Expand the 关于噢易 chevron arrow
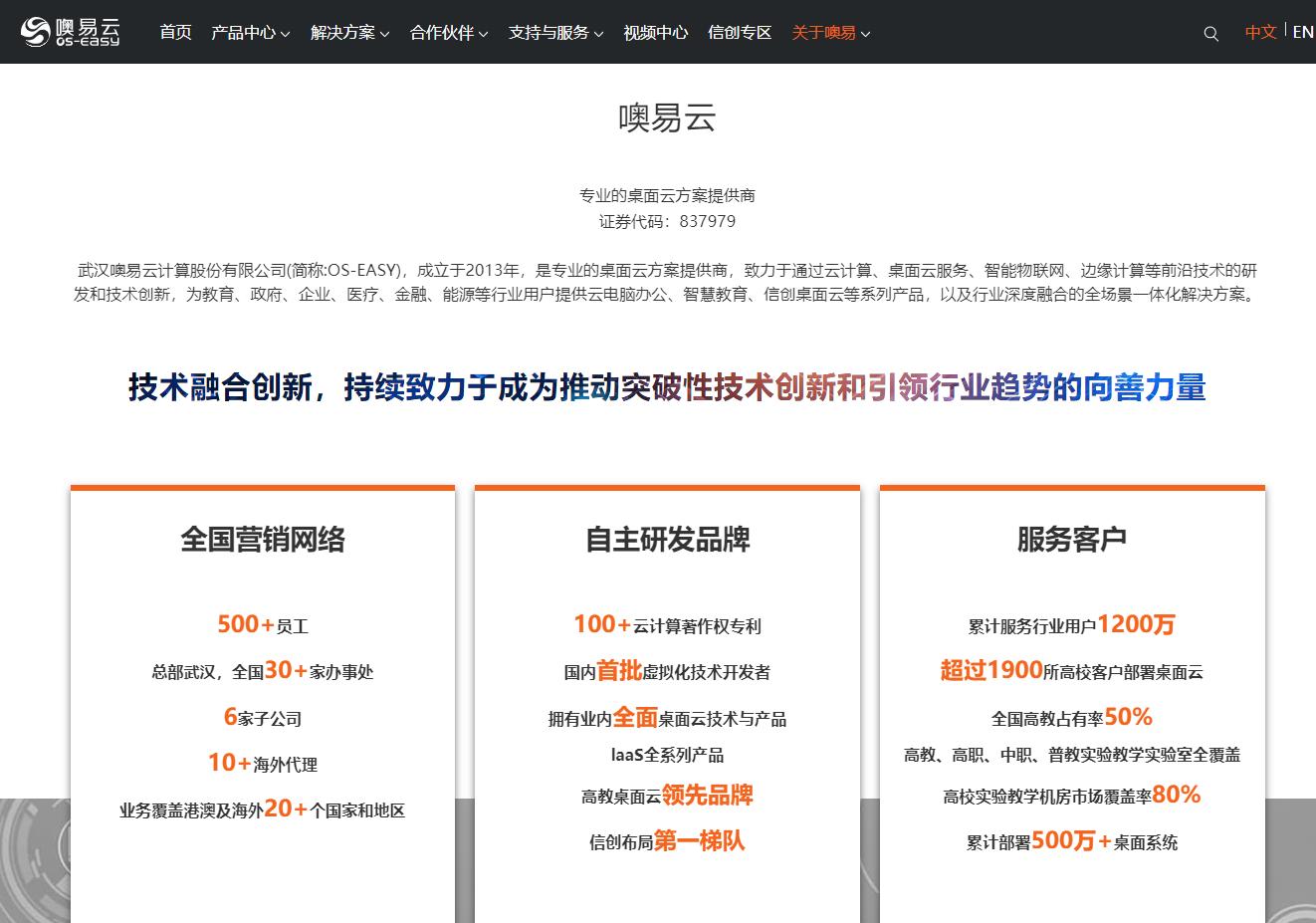The image size is (1316, 923). point(865,34)
